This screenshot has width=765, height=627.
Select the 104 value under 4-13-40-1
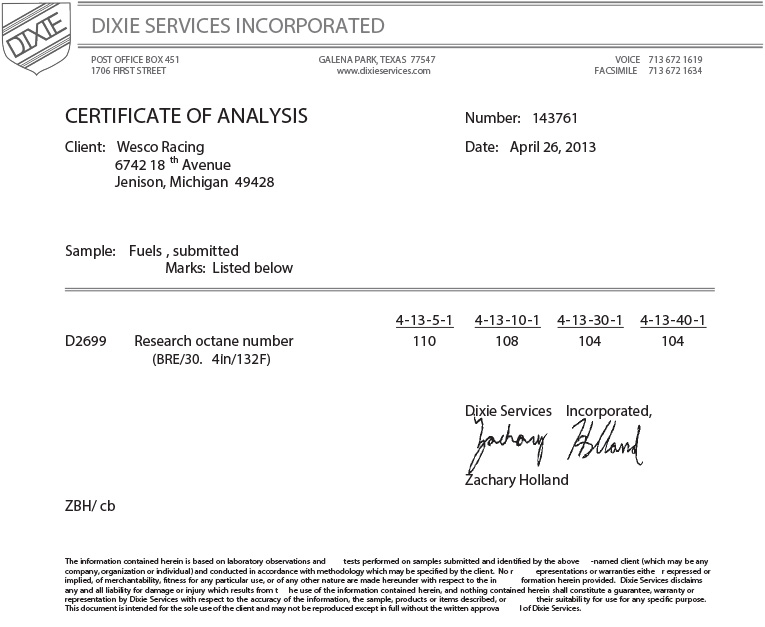[x=673, y=341]
